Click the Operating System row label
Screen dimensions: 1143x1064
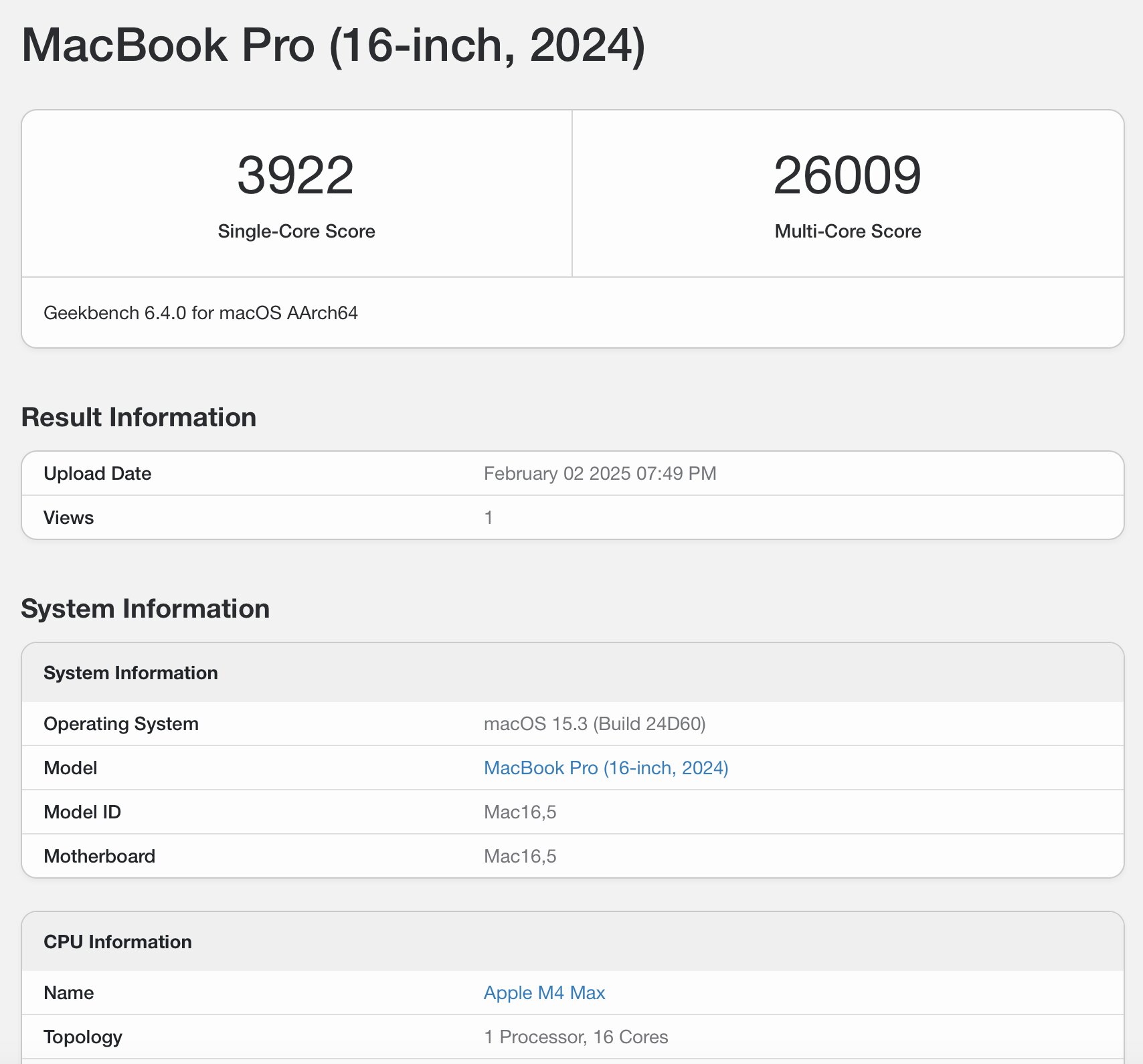coord(120,723)
